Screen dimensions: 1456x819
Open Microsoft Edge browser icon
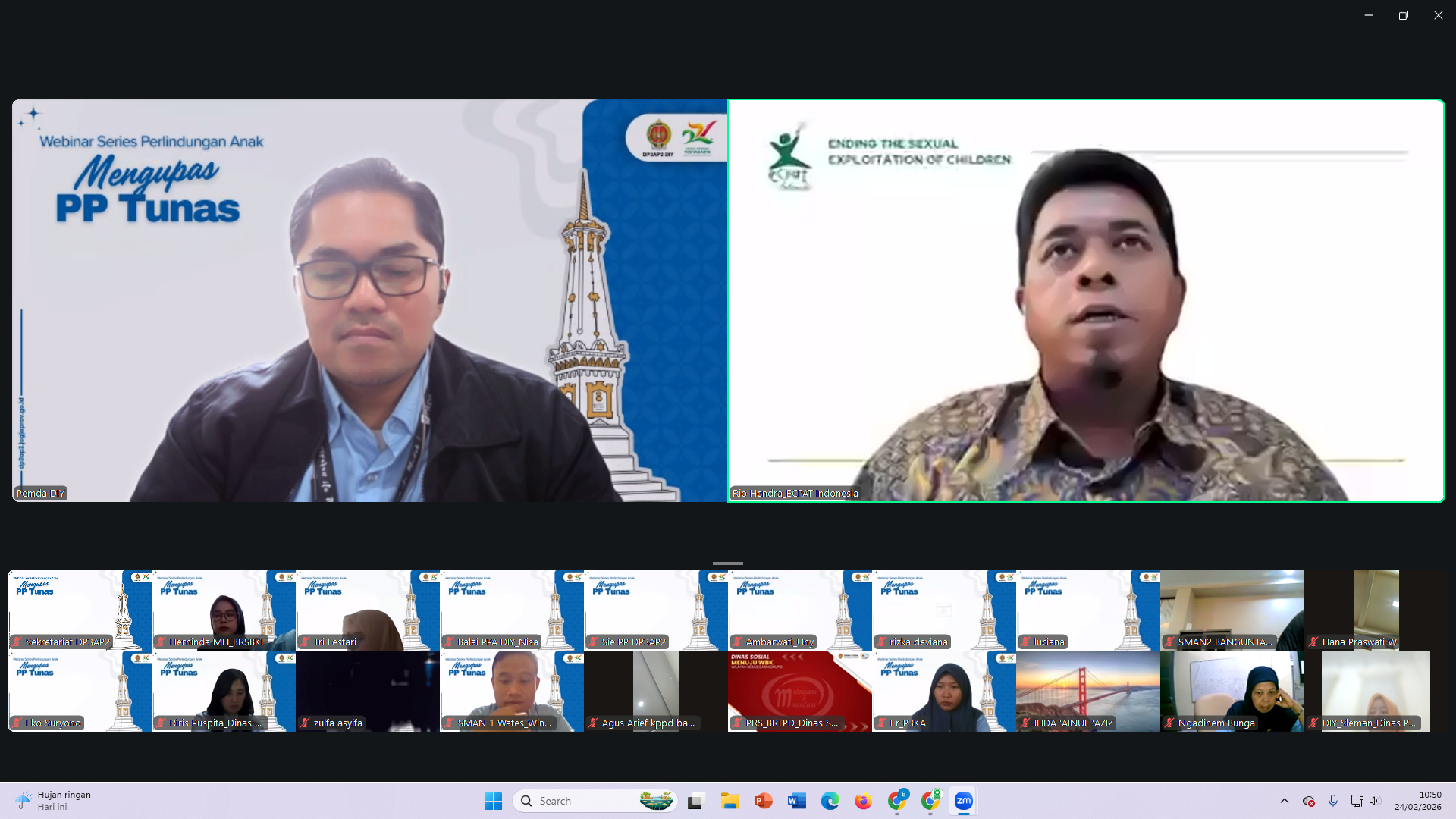pos(830,801)
